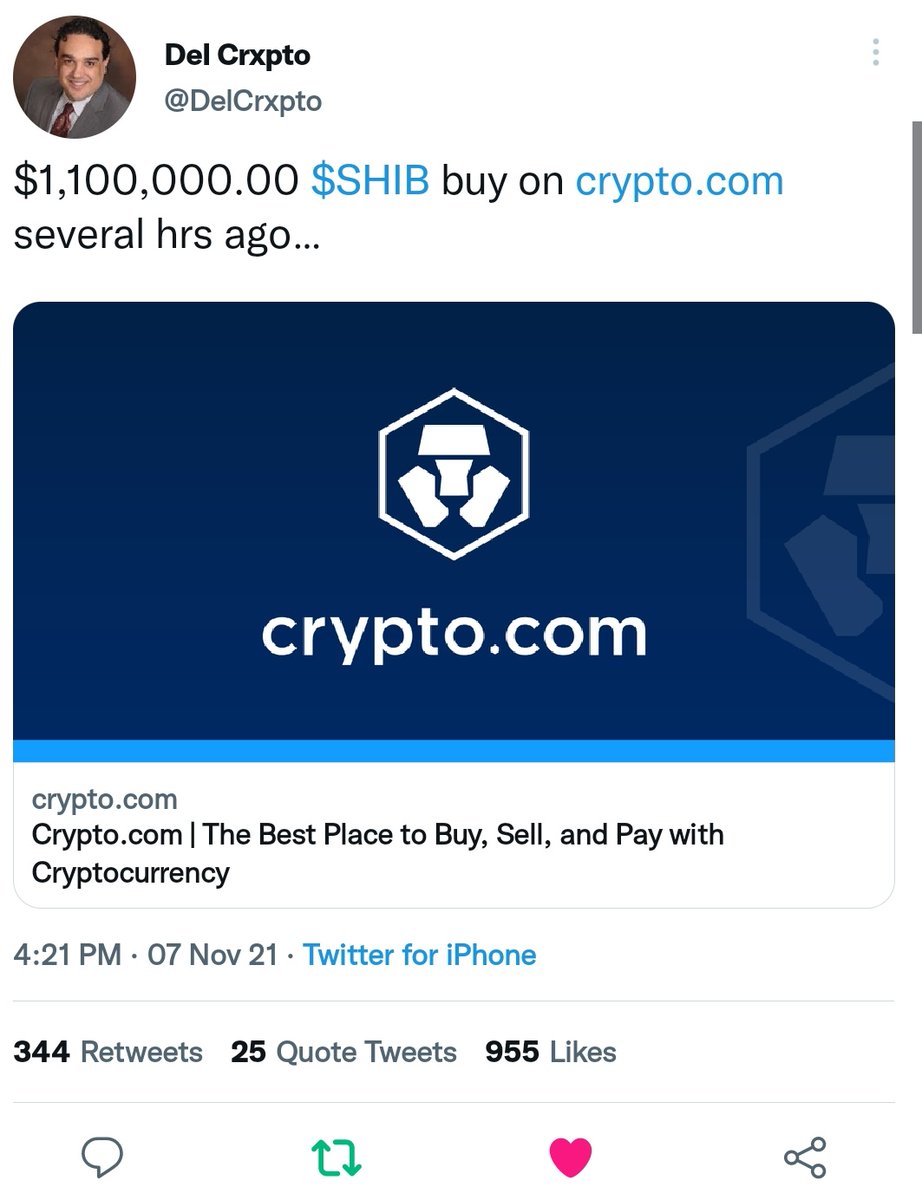
Task: Open the card title about Buy, Sell, and Pay
Action: pyautogui.click(x=378, y=853)
